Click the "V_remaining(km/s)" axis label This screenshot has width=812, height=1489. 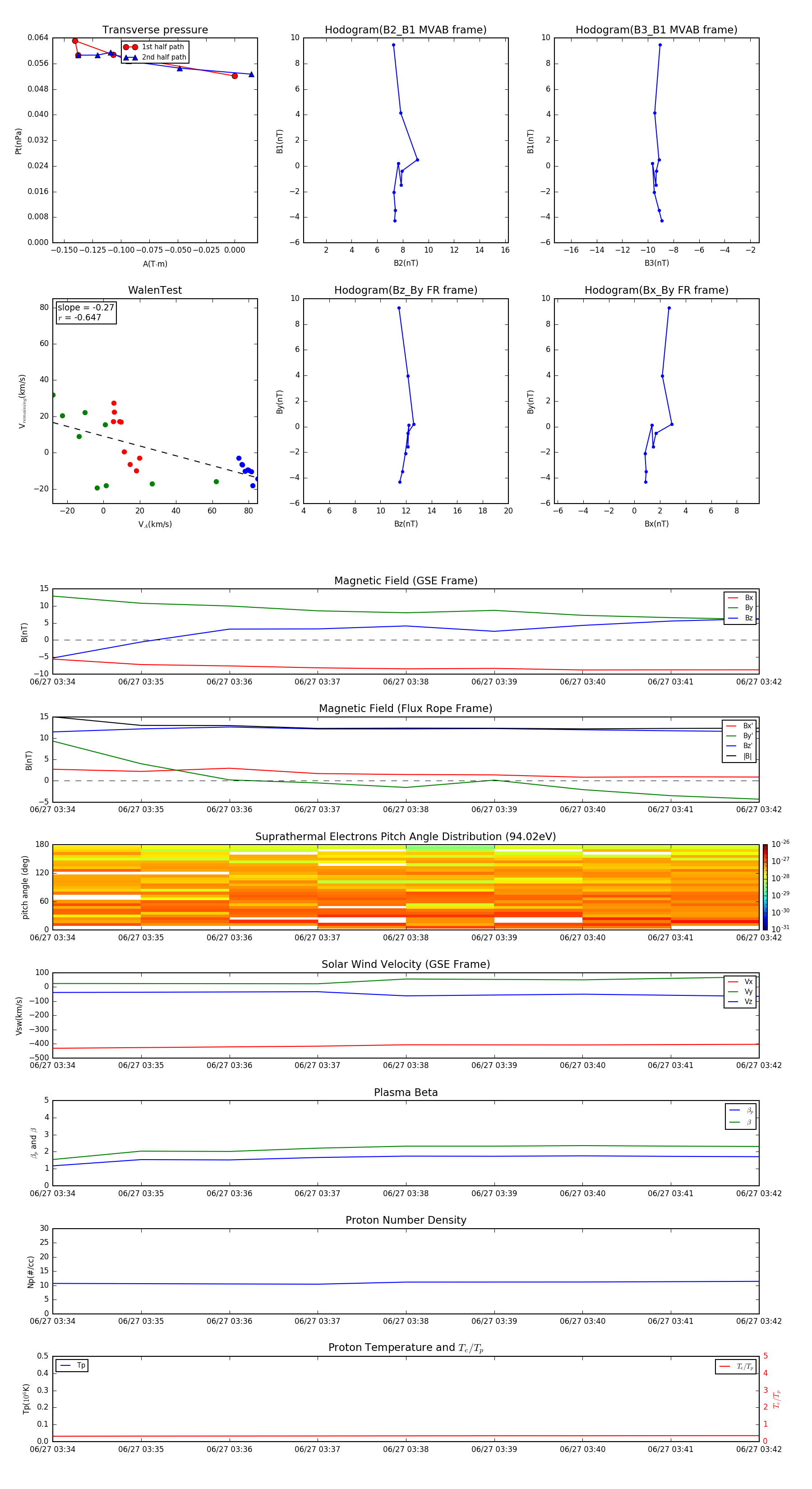(23, 401)
